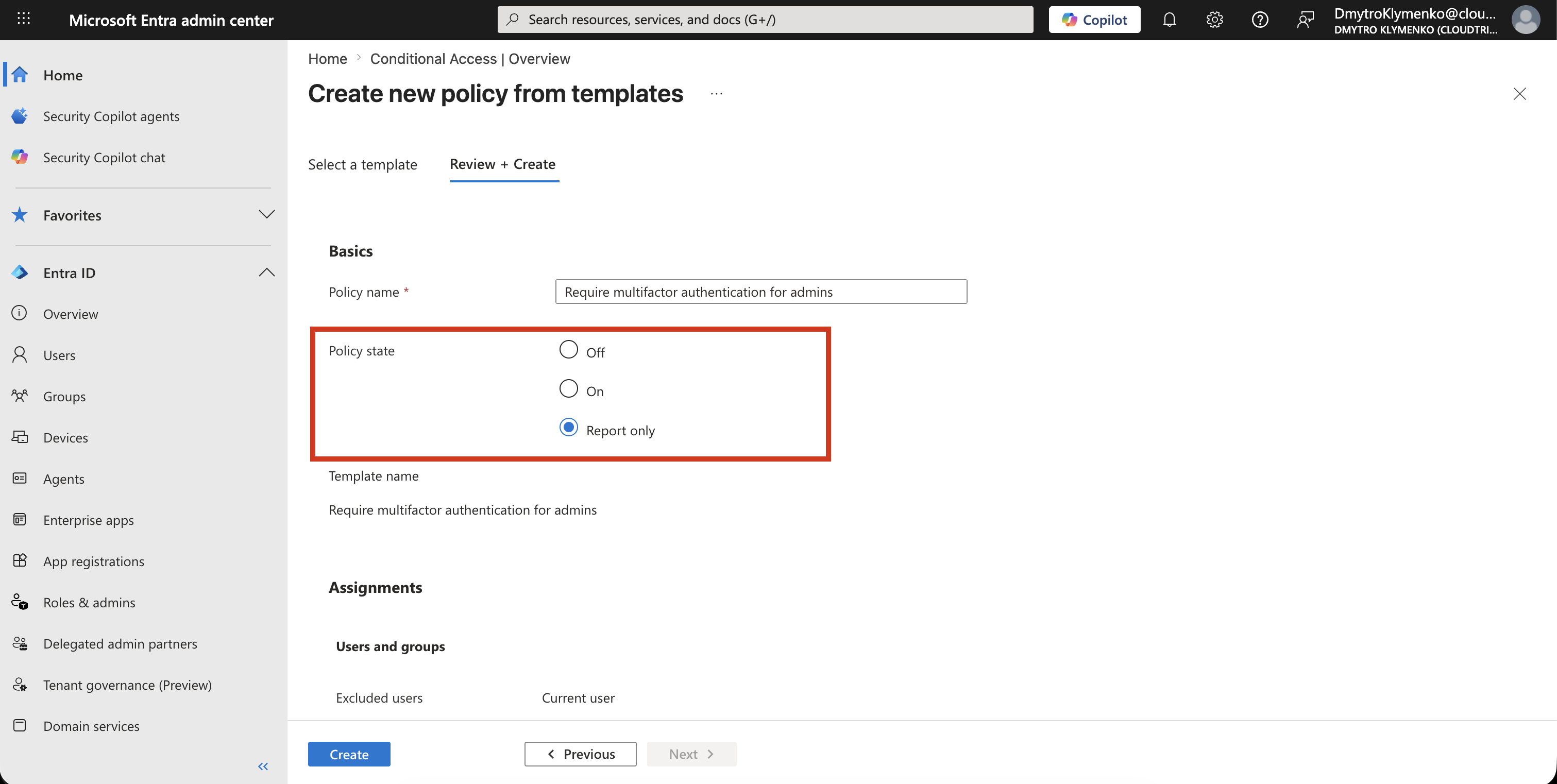
Task: Click the Devices icon in sidebar
Action: [x=20, y=437]
